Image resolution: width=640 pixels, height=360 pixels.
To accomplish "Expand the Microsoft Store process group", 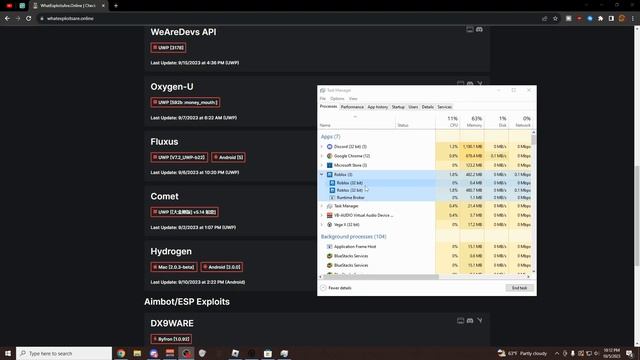I will coord(322,165).
